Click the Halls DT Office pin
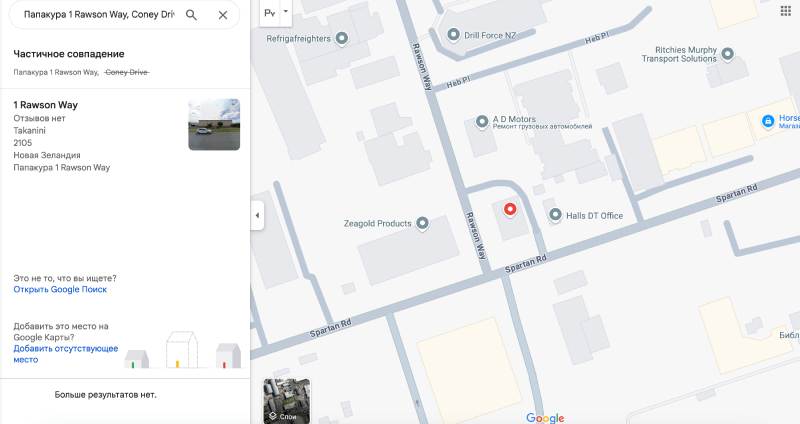The width and height of the screenshot is (800, 424). (556, 215)
